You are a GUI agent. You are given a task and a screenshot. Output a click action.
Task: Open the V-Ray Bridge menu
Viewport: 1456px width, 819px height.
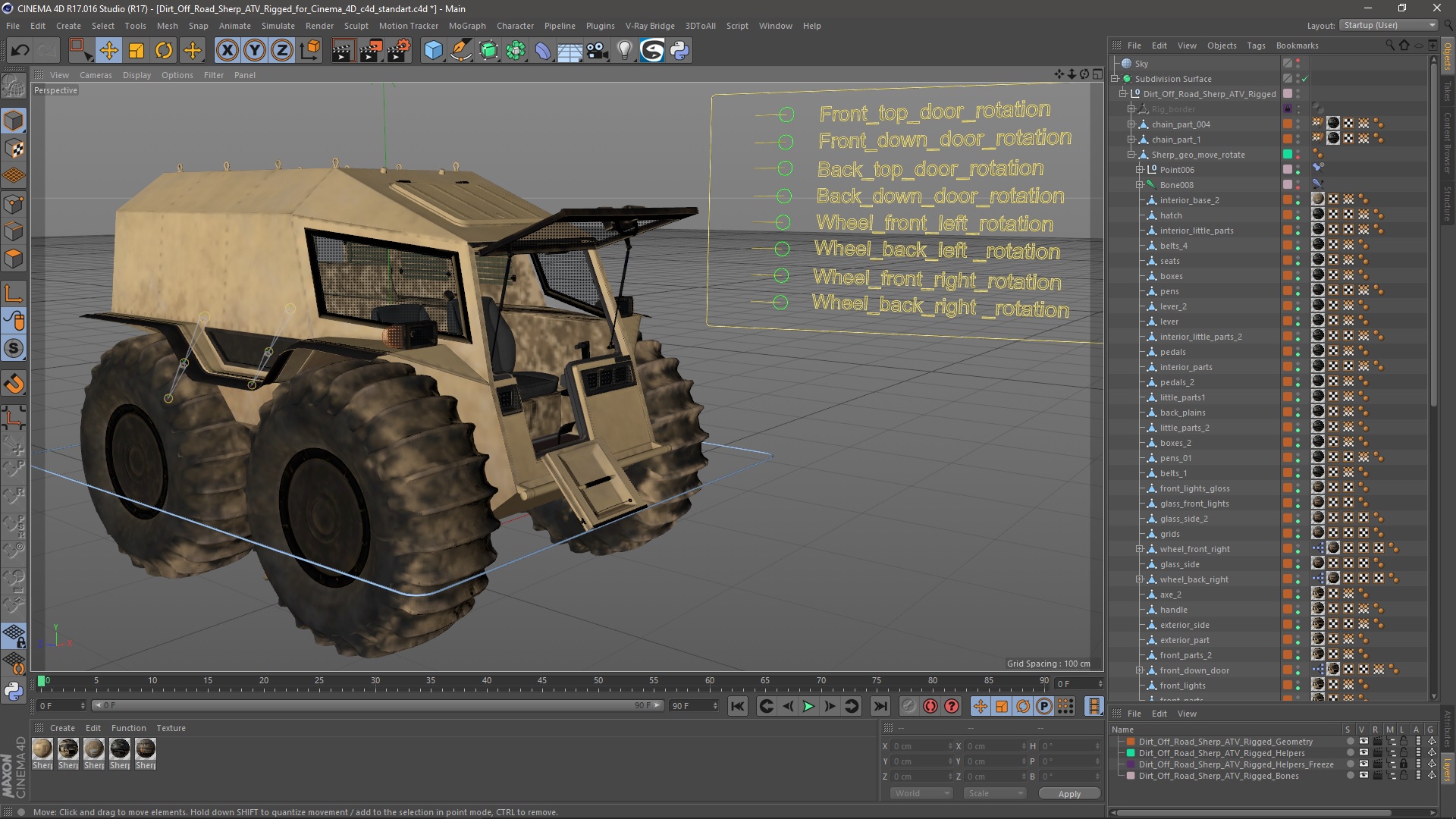coord(650,26)
